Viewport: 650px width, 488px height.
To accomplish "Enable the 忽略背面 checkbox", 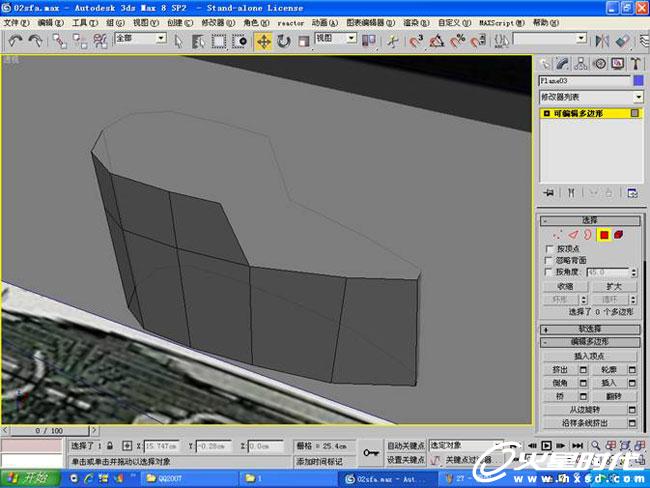I will tap(549, 260).
